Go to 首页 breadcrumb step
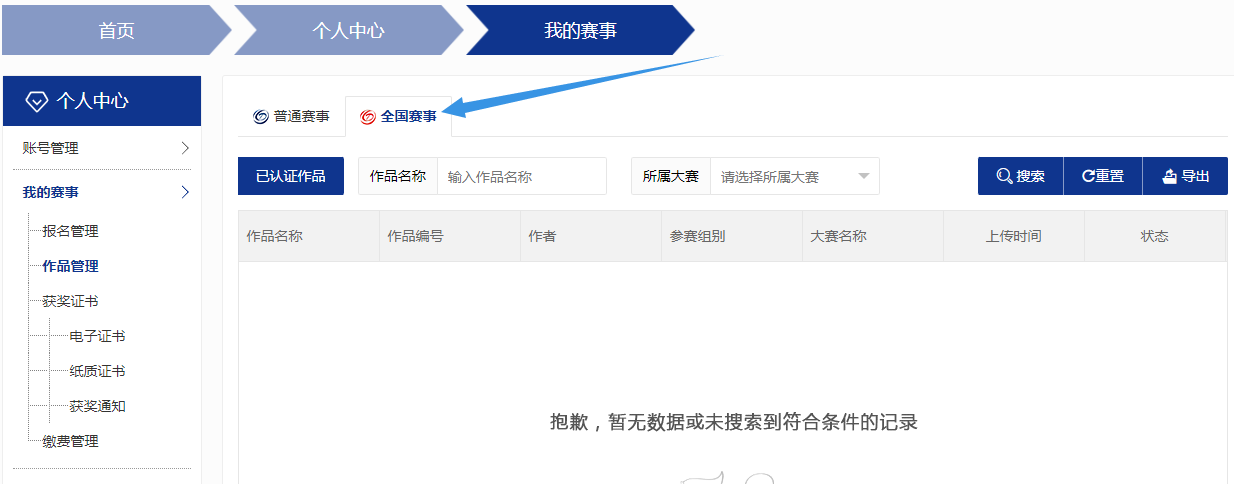Viewport: 1234px width, 484px height. click(x=116, y=30)
